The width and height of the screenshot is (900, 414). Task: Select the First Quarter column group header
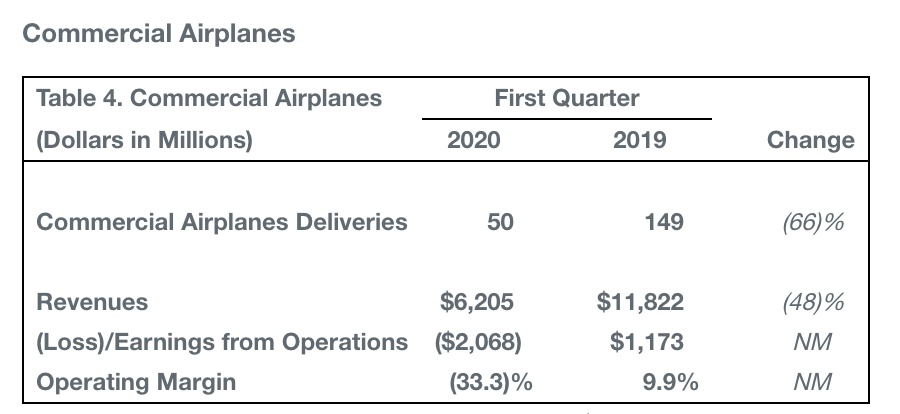566,98
